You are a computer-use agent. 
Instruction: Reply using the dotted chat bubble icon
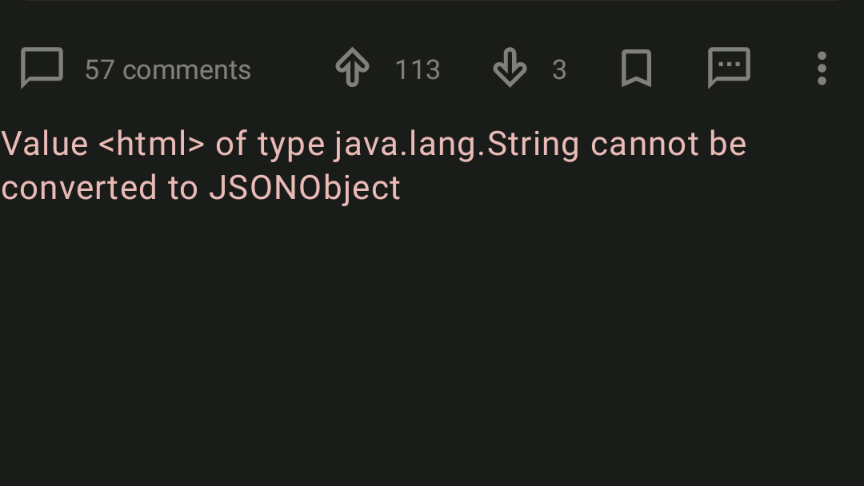(729, 68)
